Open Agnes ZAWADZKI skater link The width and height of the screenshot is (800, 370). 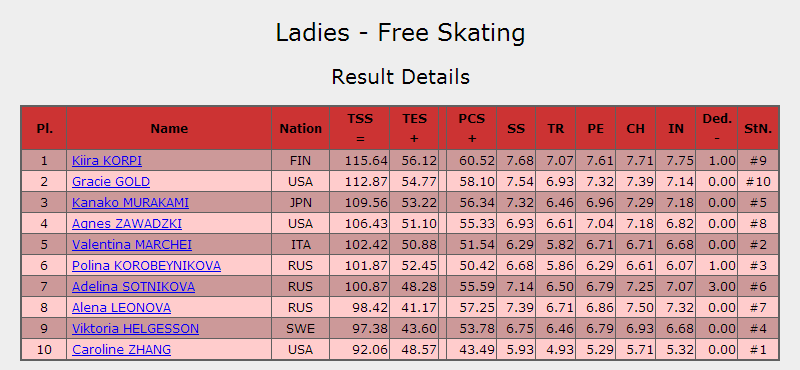pos(127,224)
